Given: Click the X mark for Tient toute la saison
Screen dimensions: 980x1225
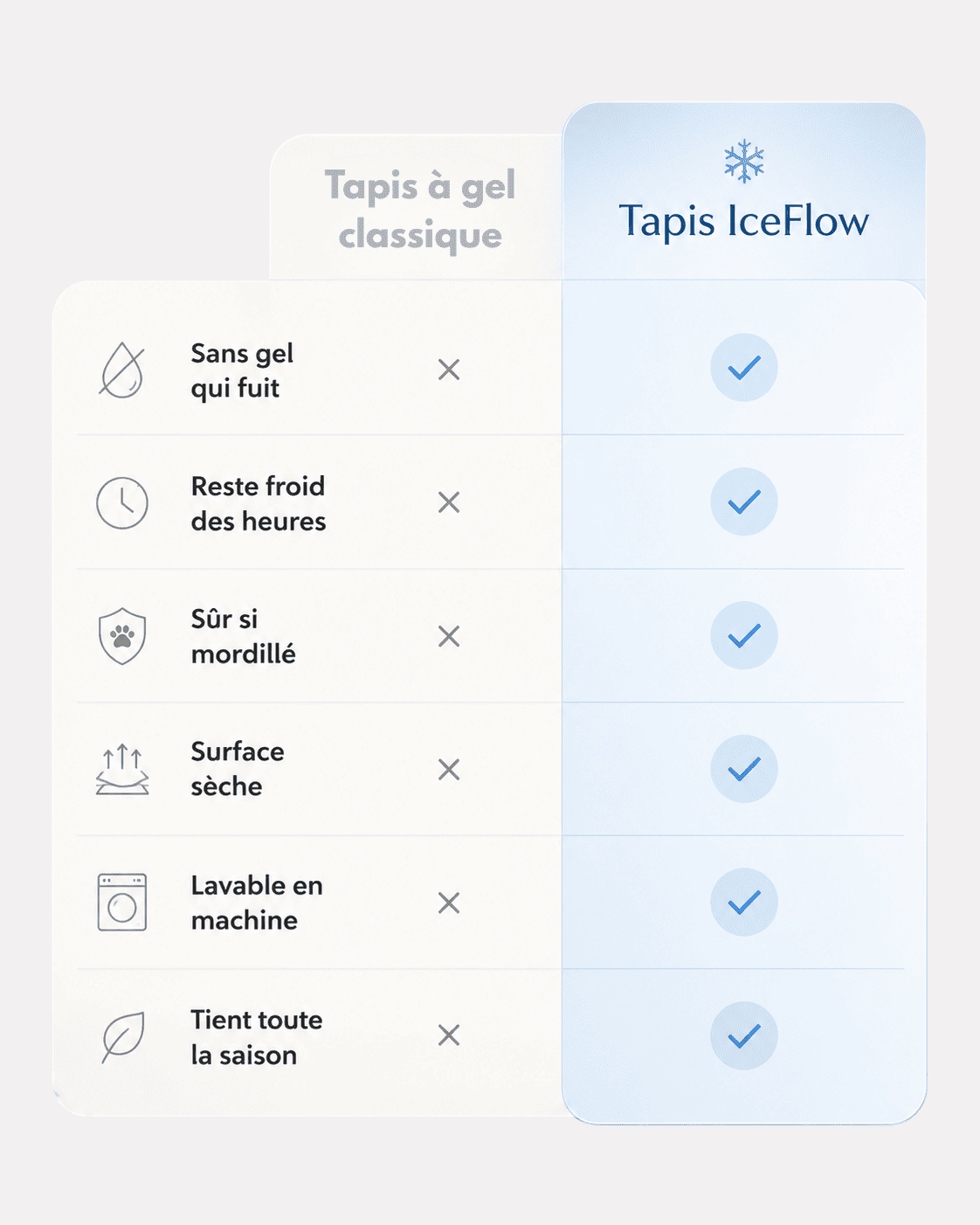Looking at the screenshot, I should [449, 1035].
